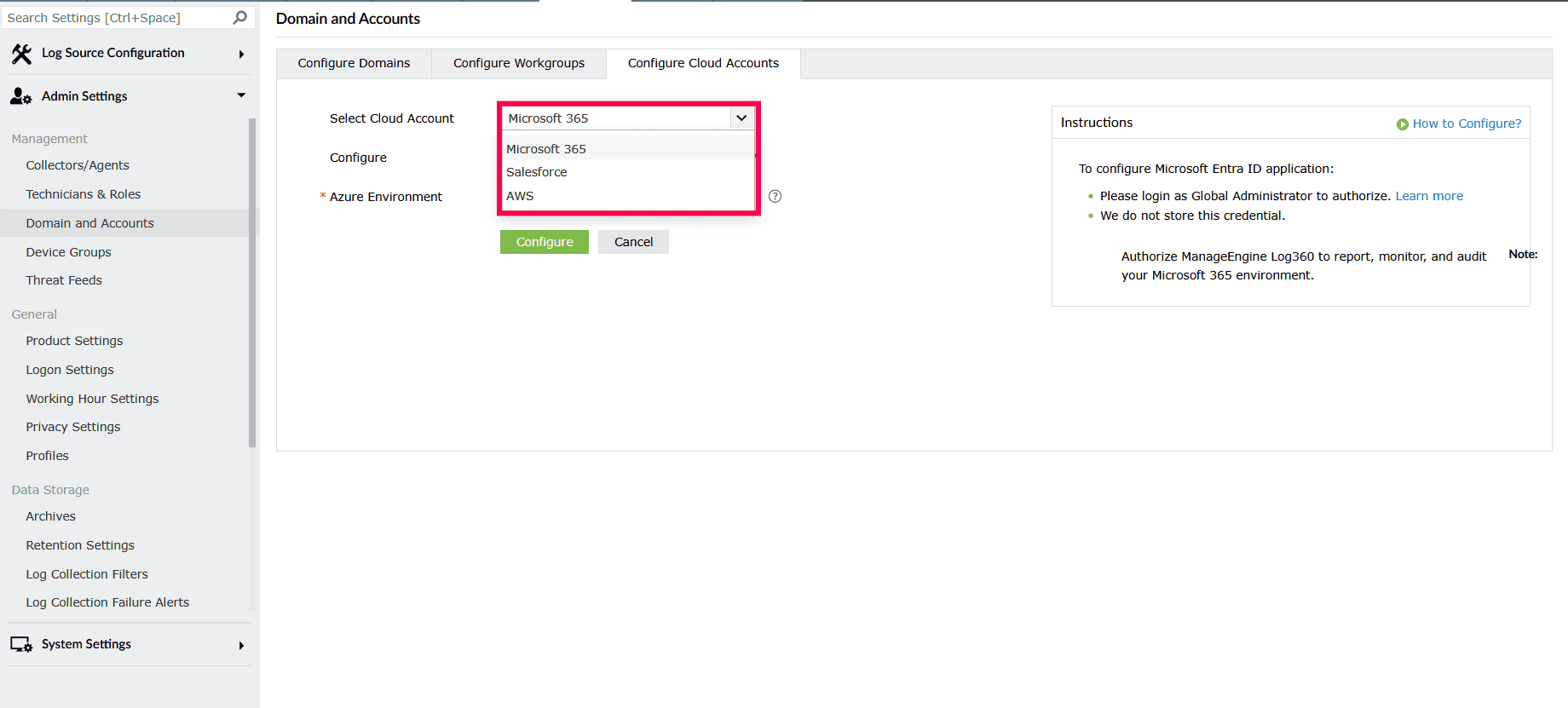Open Technicians & Roles in the sidebar
This screenshot has width=1568, height=708.
pyautogui.click(x=84, y=194)
